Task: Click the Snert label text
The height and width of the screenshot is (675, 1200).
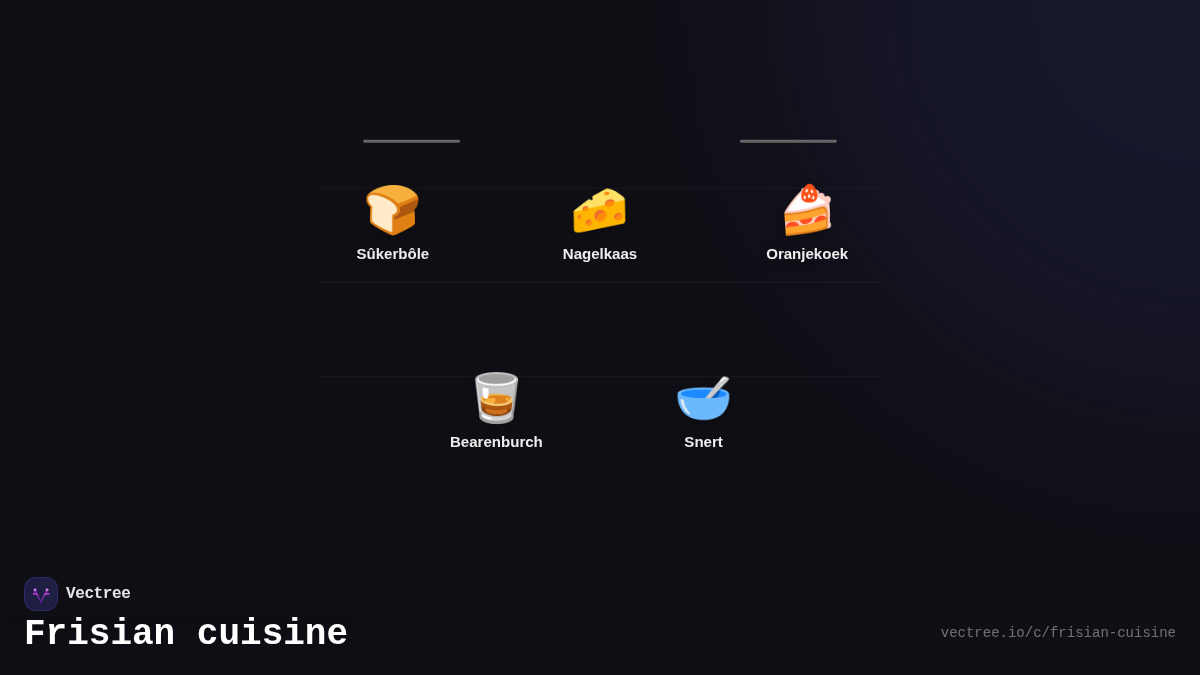Action: [x=703, y=441]
